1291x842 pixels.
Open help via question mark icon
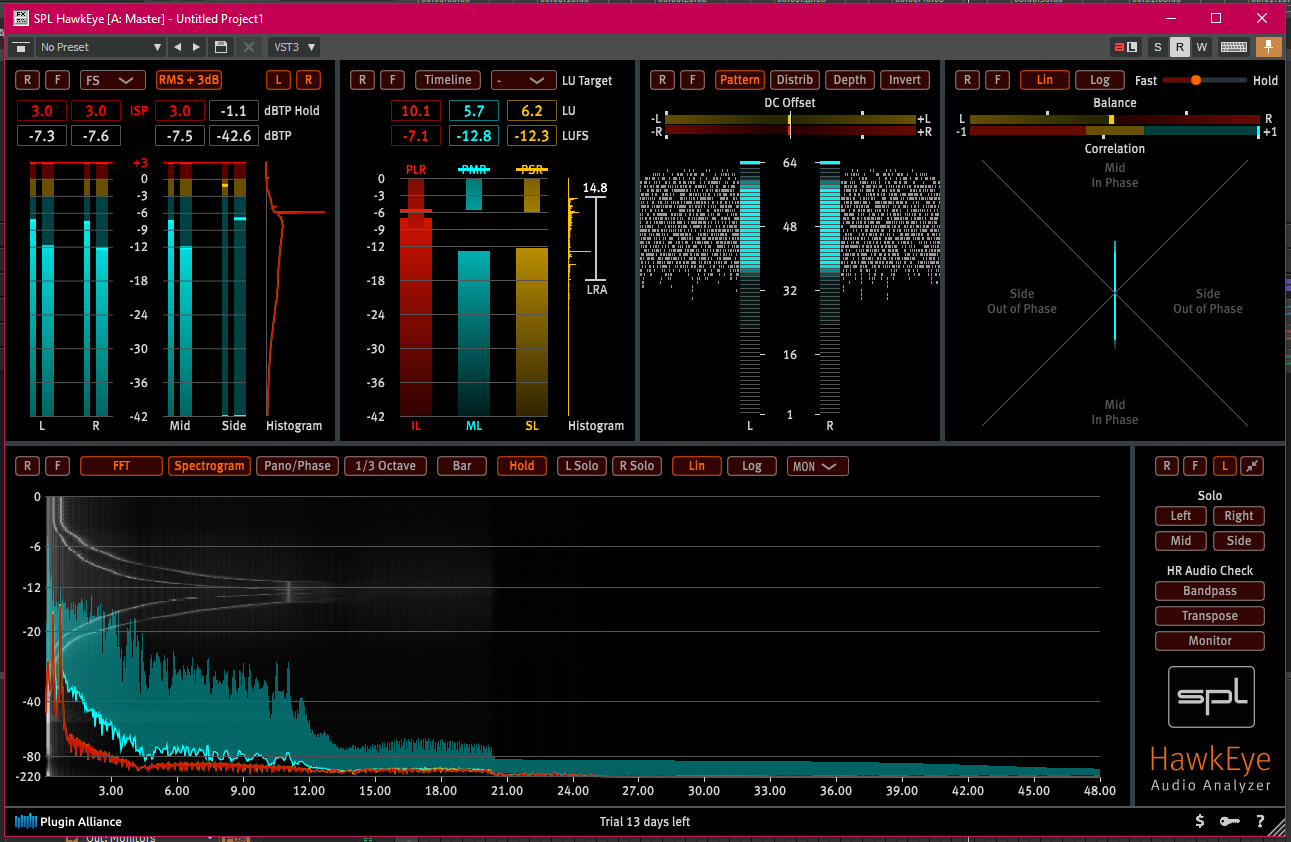tap(1260, 821)
